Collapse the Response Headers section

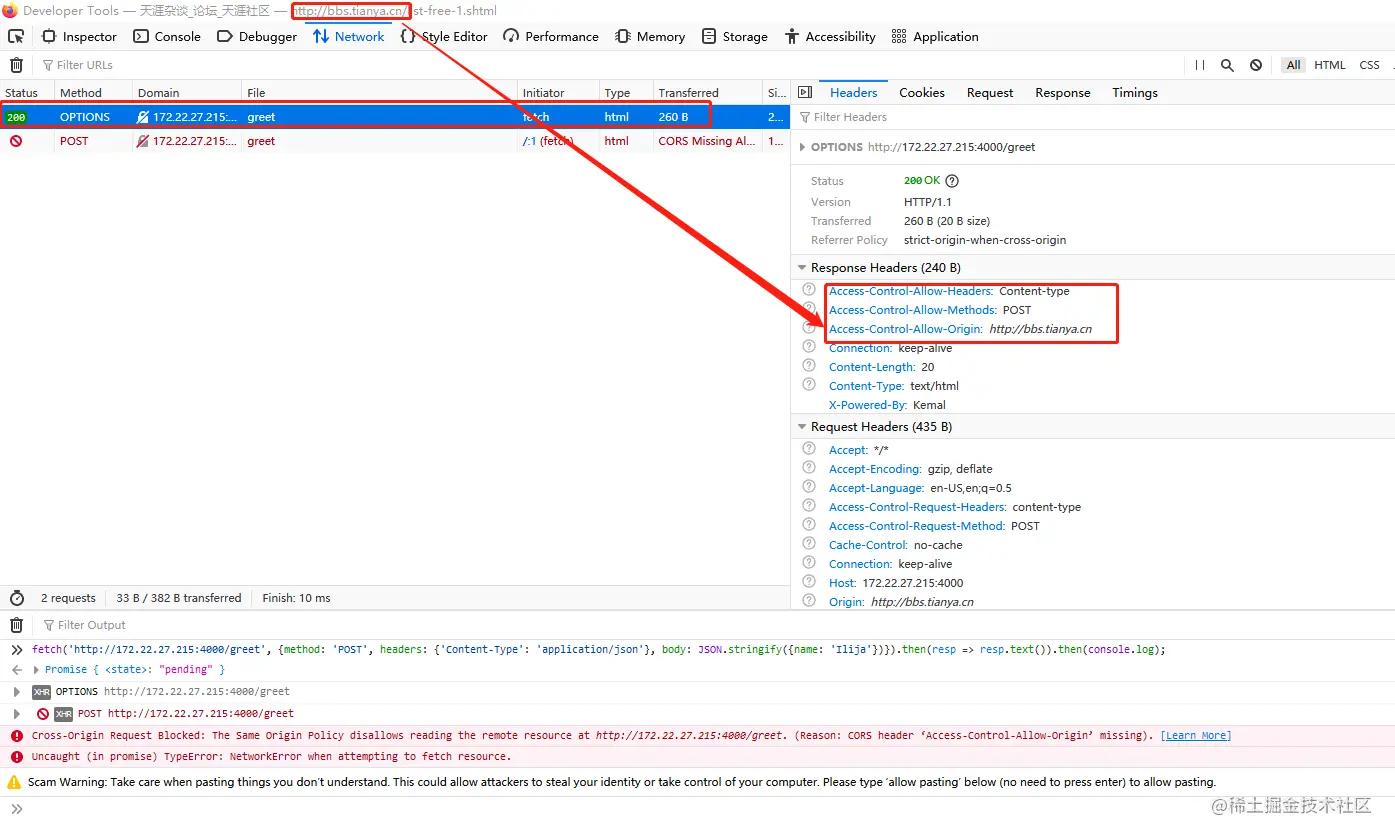click(802, 268)
